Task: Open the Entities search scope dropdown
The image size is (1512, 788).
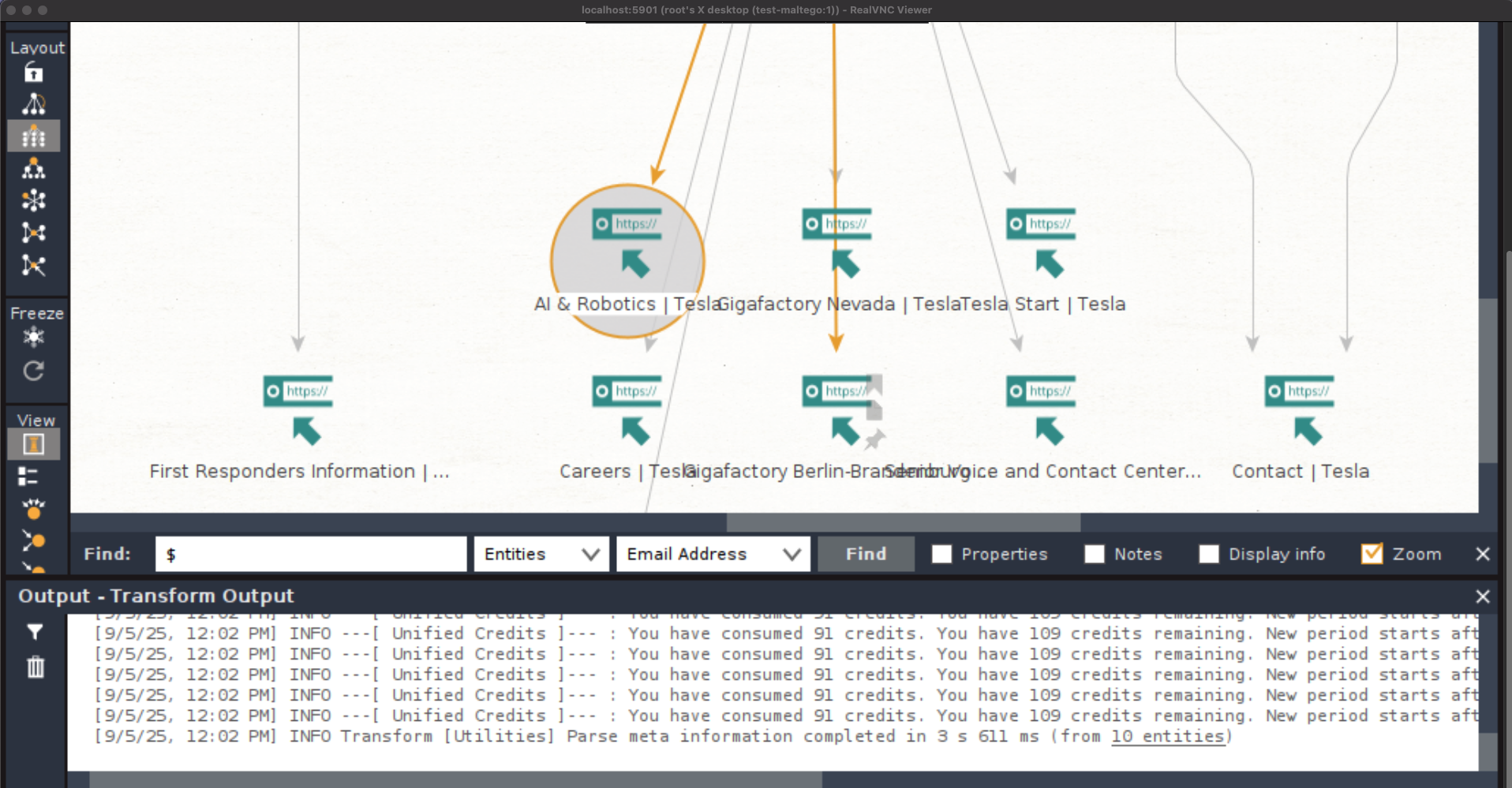Action: (x=541, y=555)
